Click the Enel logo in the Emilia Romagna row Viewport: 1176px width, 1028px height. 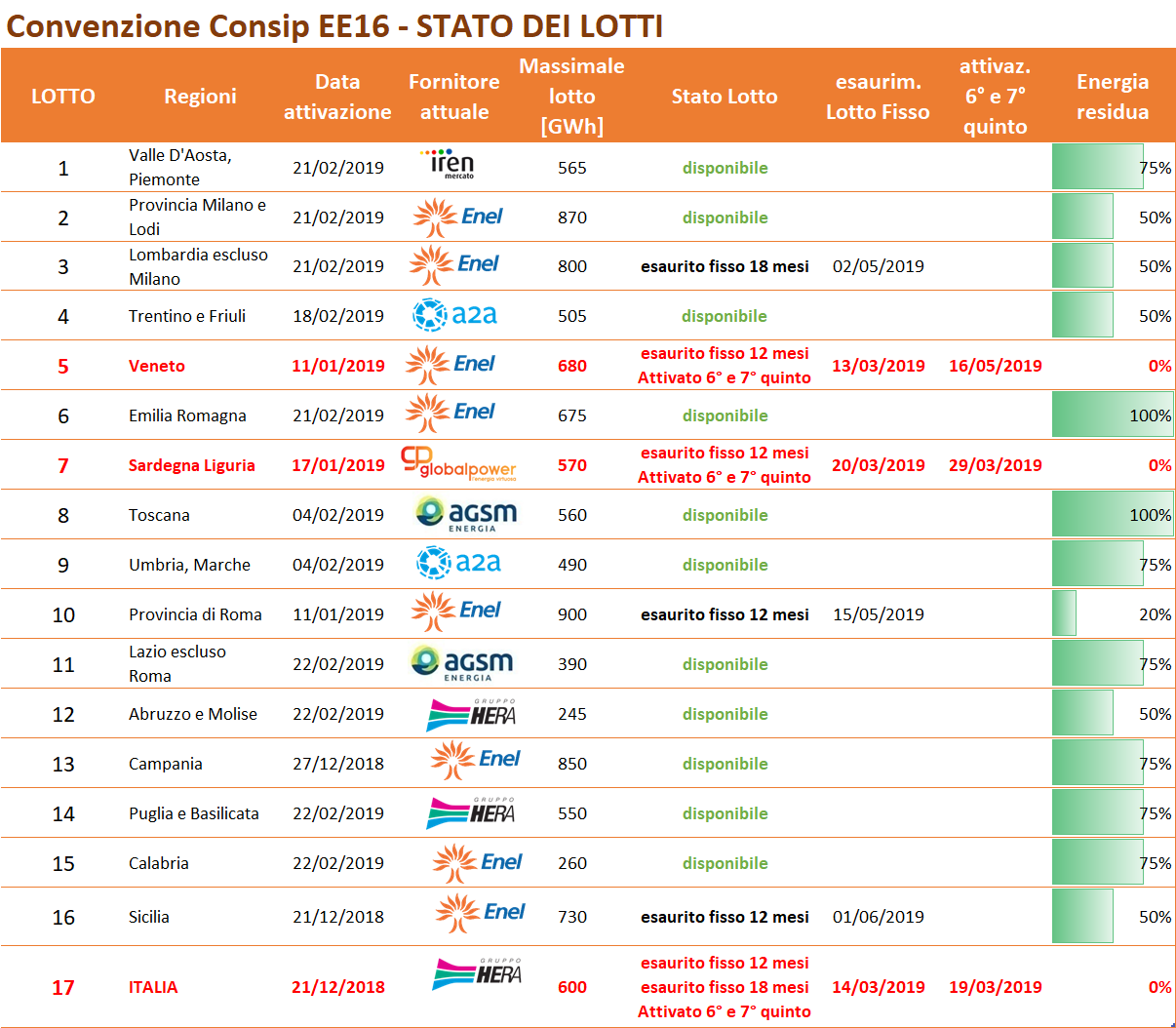coord(451,414)
